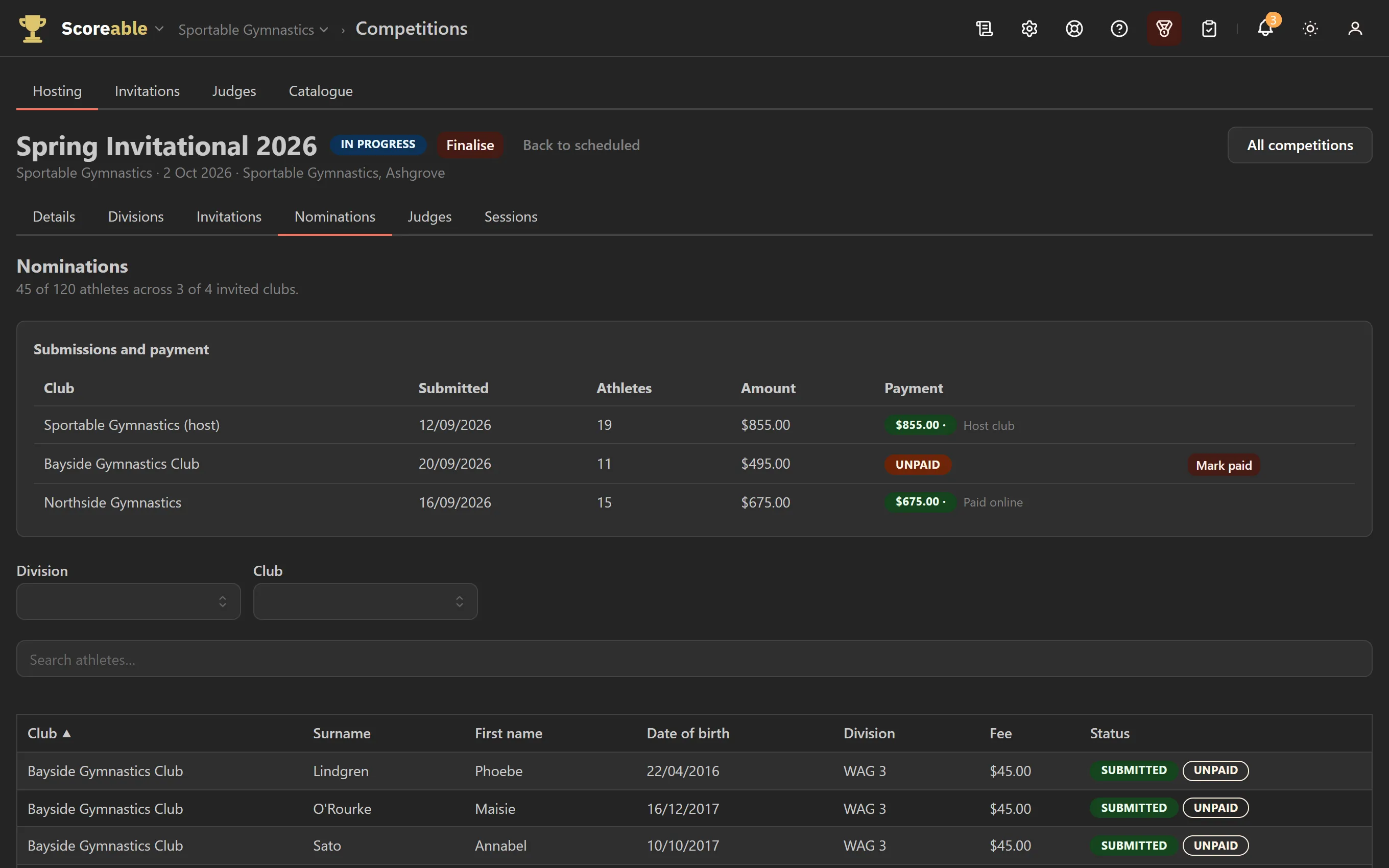Click the support lifebuoy icon
This screenshot has height=868, width=1389.
(1074, 28)
